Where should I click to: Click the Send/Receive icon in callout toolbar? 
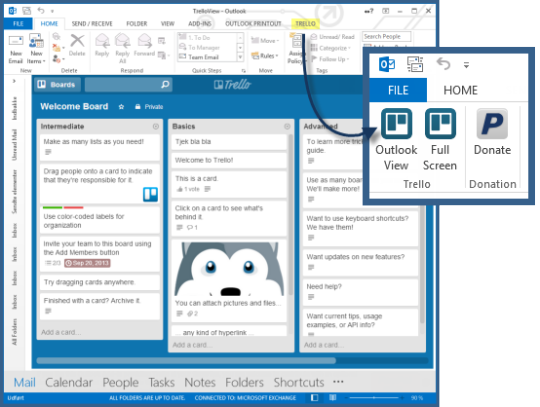(415, 64)
